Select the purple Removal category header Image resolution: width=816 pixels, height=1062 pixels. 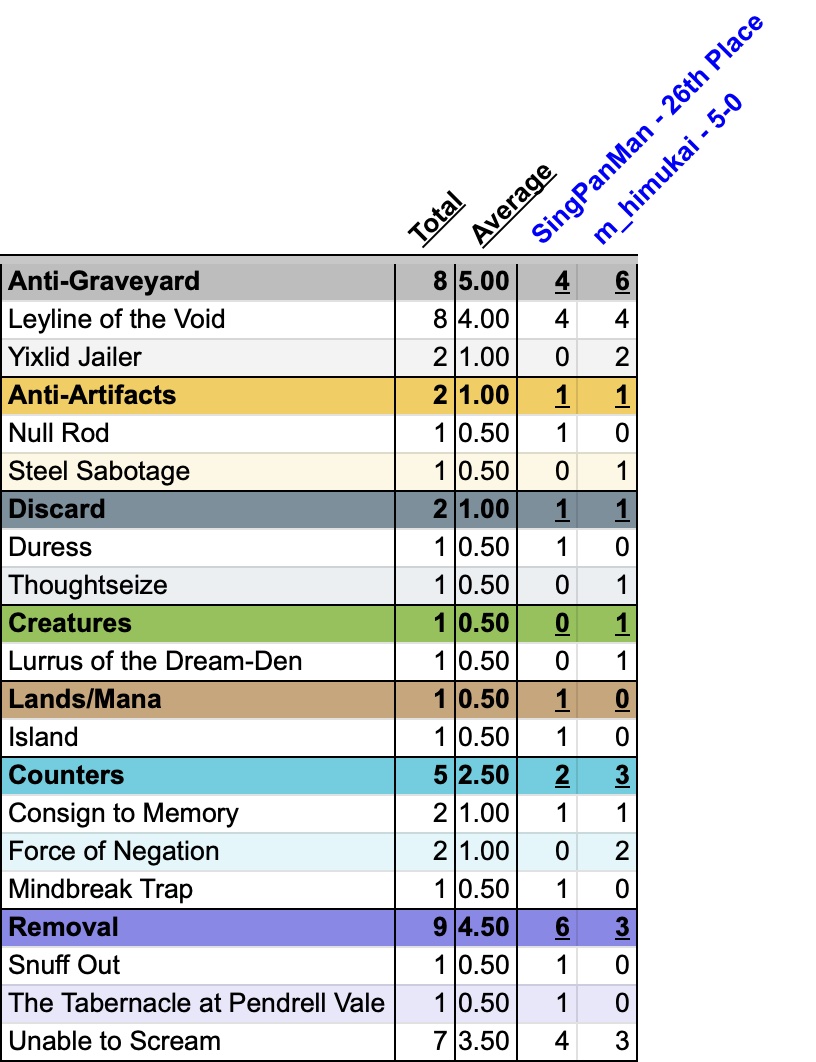pyautogui.click(x=64, y=927)
